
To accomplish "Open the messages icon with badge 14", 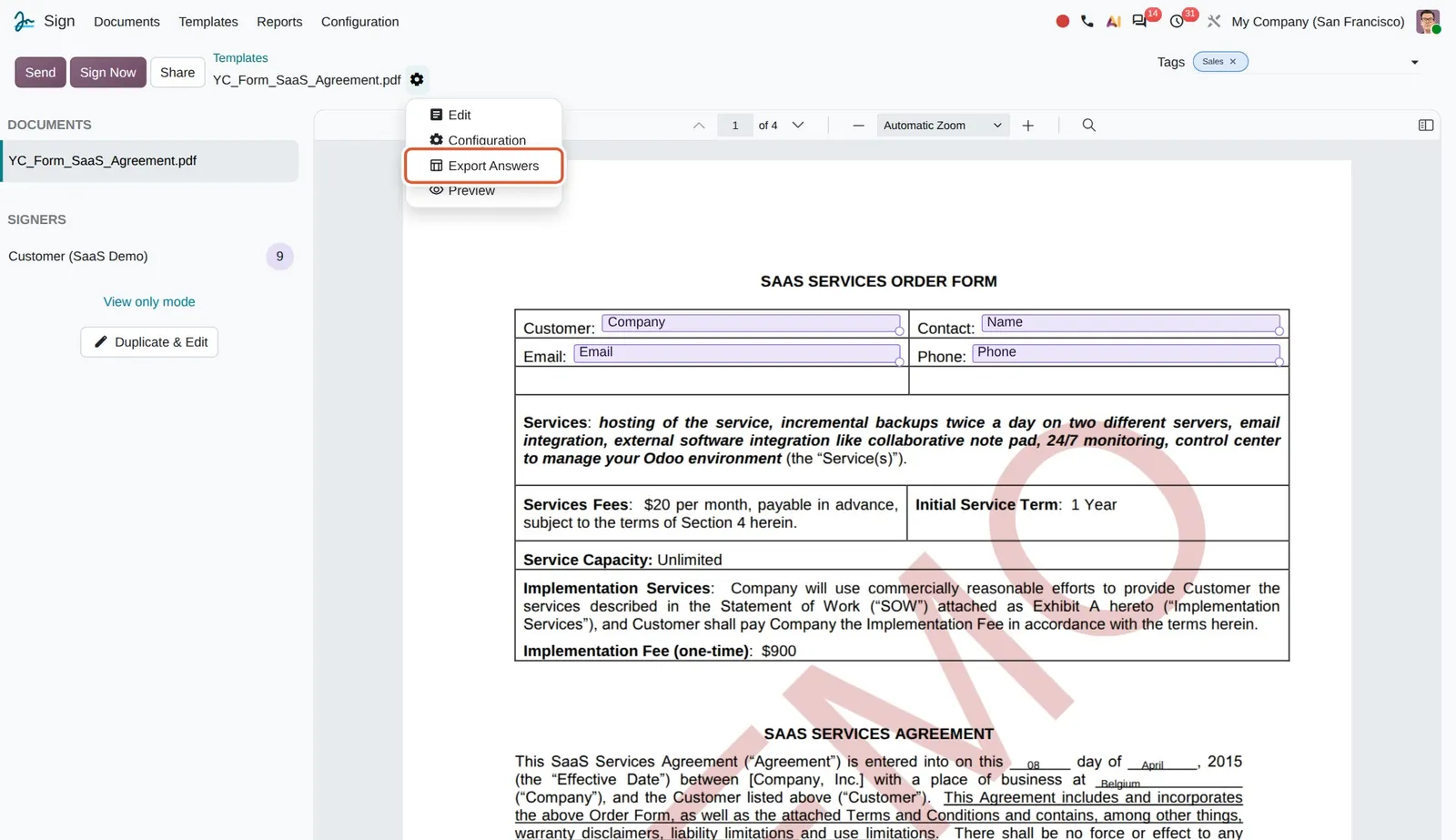I will [x=1139, y=21].
